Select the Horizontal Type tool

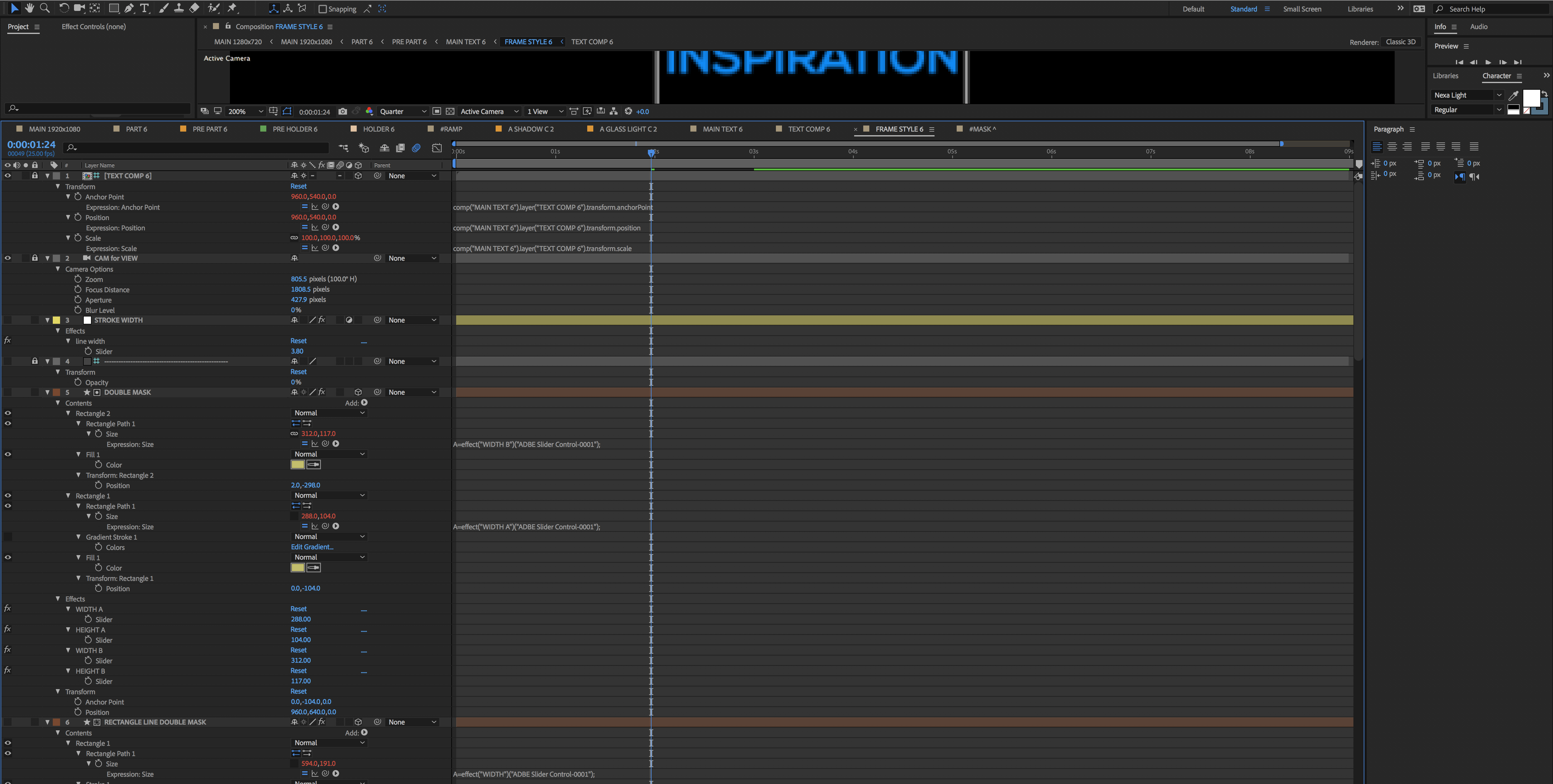145,8
